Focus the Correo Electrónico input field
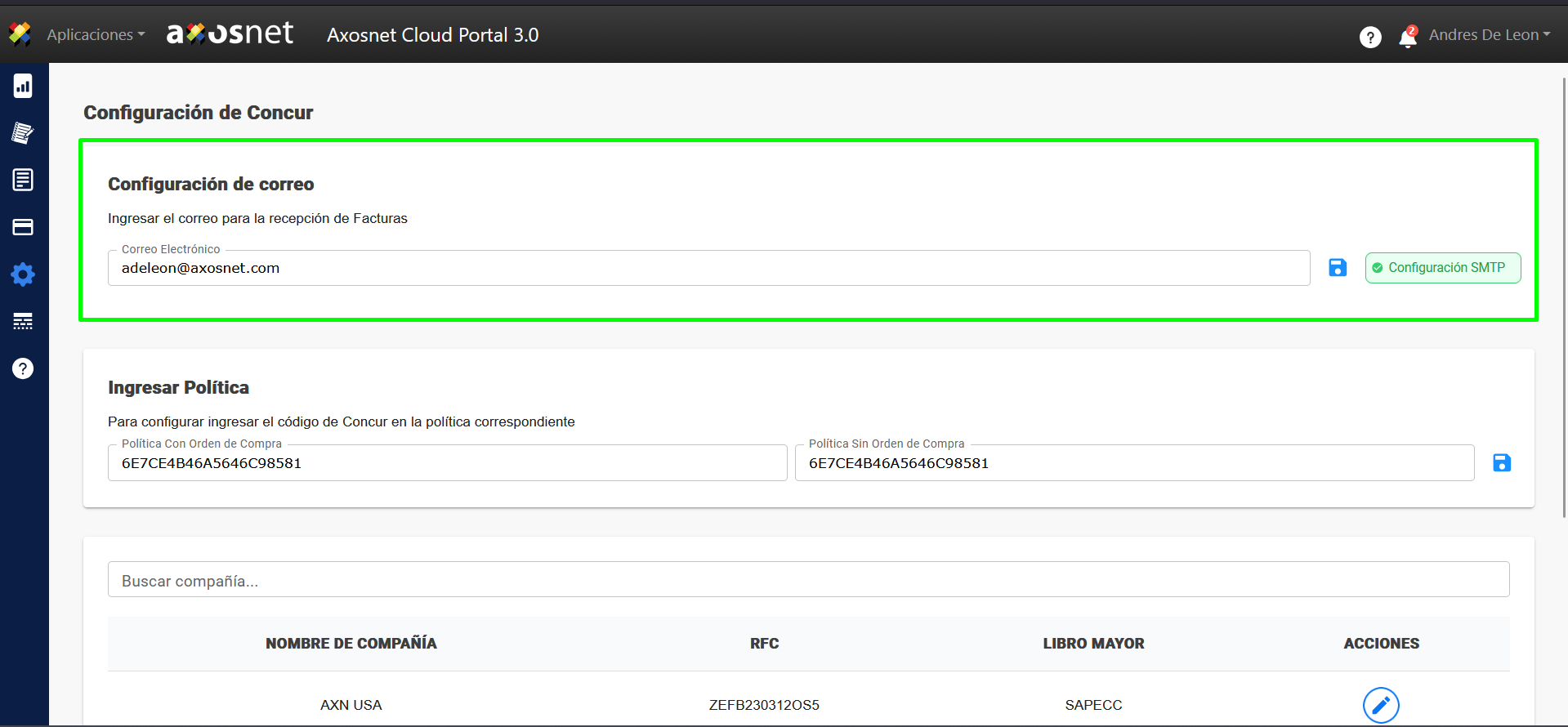This screenshot has height=727, width=1568. pos(708,268)
